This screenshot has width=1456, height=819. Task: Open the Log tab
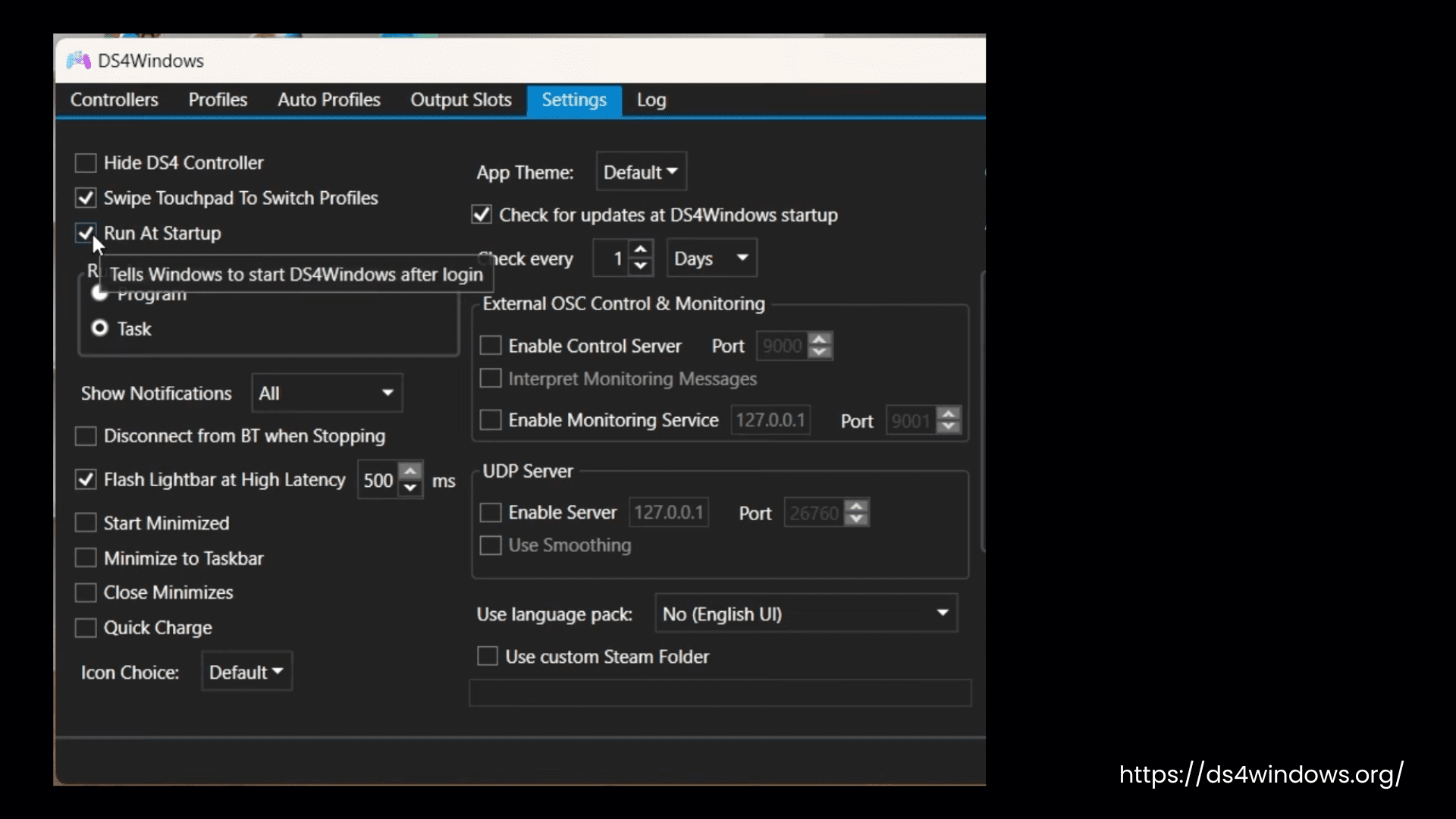[651, 100]
